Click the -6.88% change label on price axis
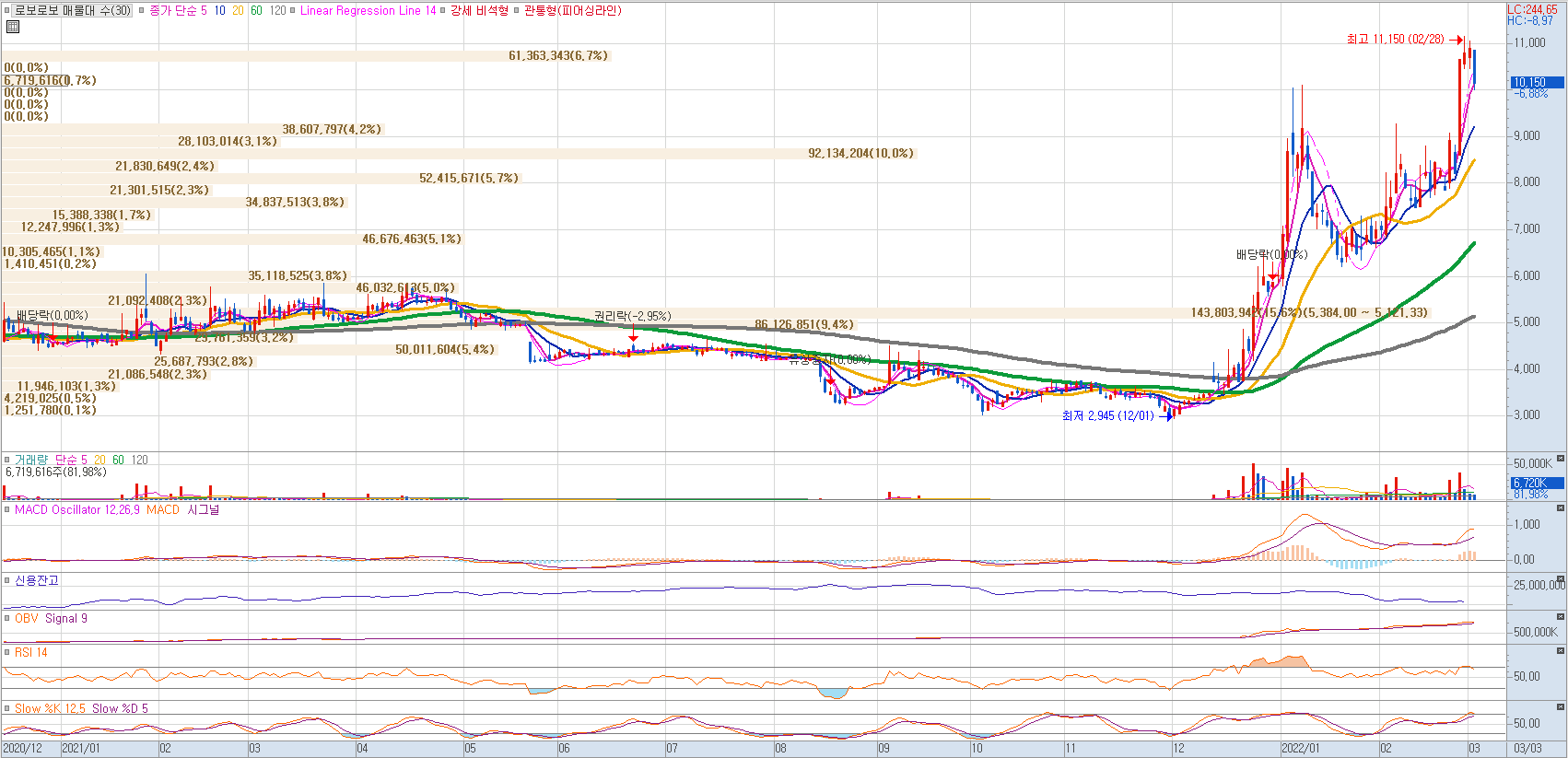 [x=1531, y=94]
